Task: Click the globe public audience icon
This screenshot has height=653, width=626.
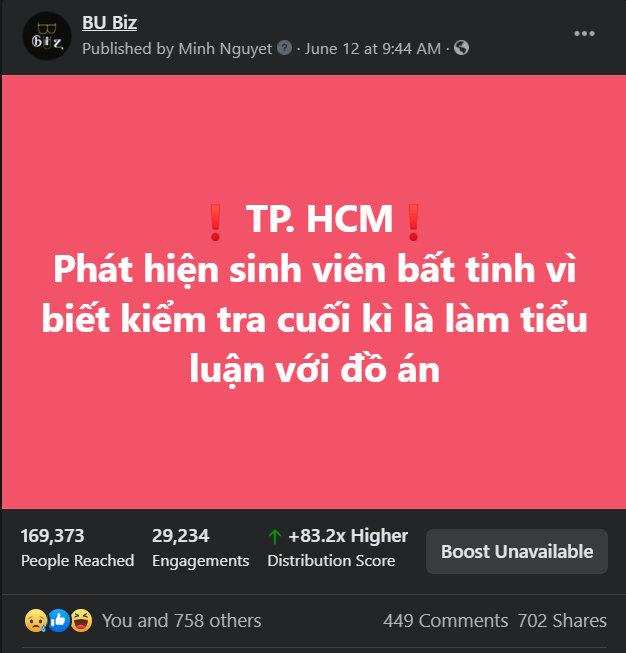Action: (461, 47)
